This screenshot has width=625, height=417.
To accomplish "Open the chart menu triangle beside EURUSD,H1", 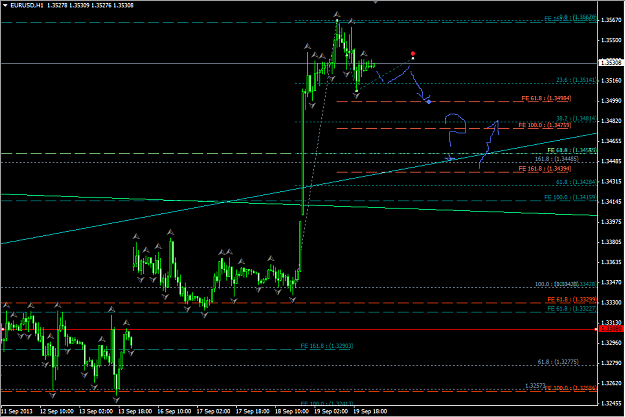I will [x=5, y=5].
